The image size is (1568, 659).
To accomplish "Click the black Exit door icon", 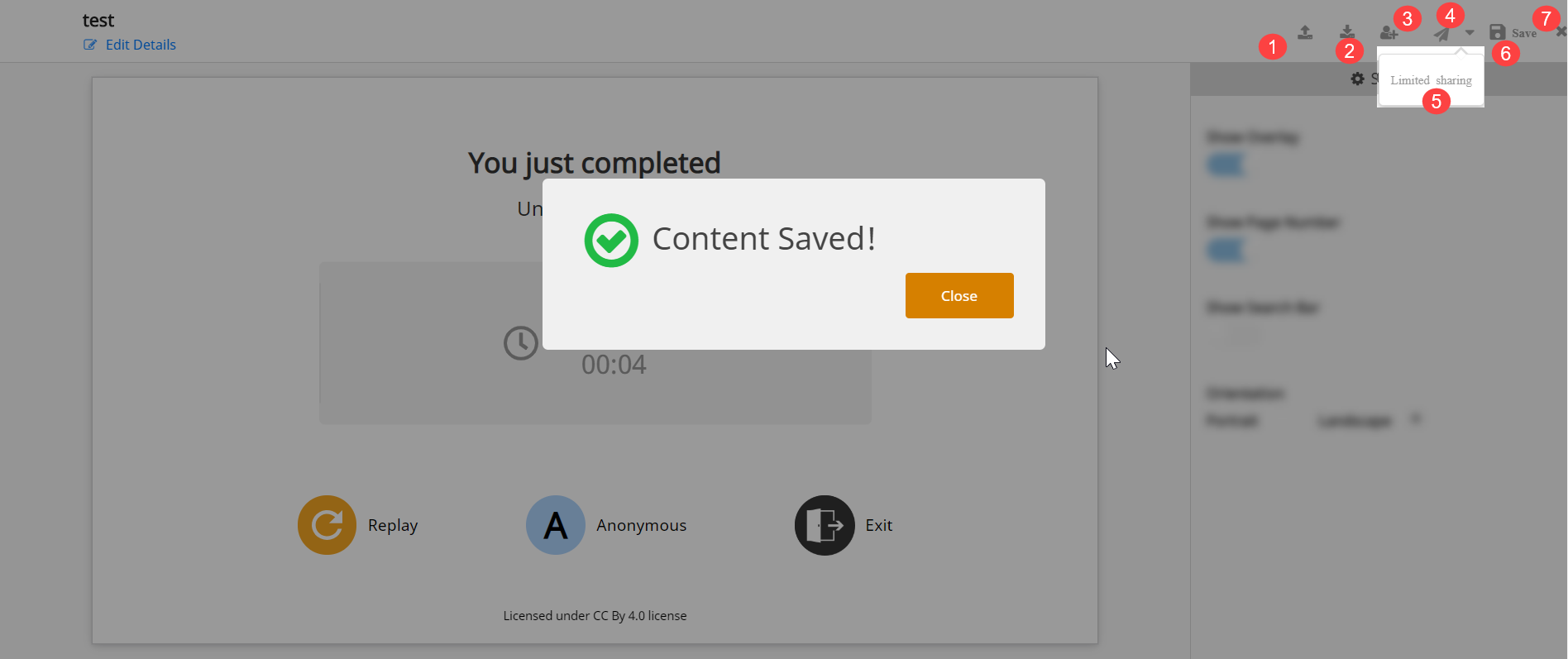I will pyautogui.click(x=825, y=525).
